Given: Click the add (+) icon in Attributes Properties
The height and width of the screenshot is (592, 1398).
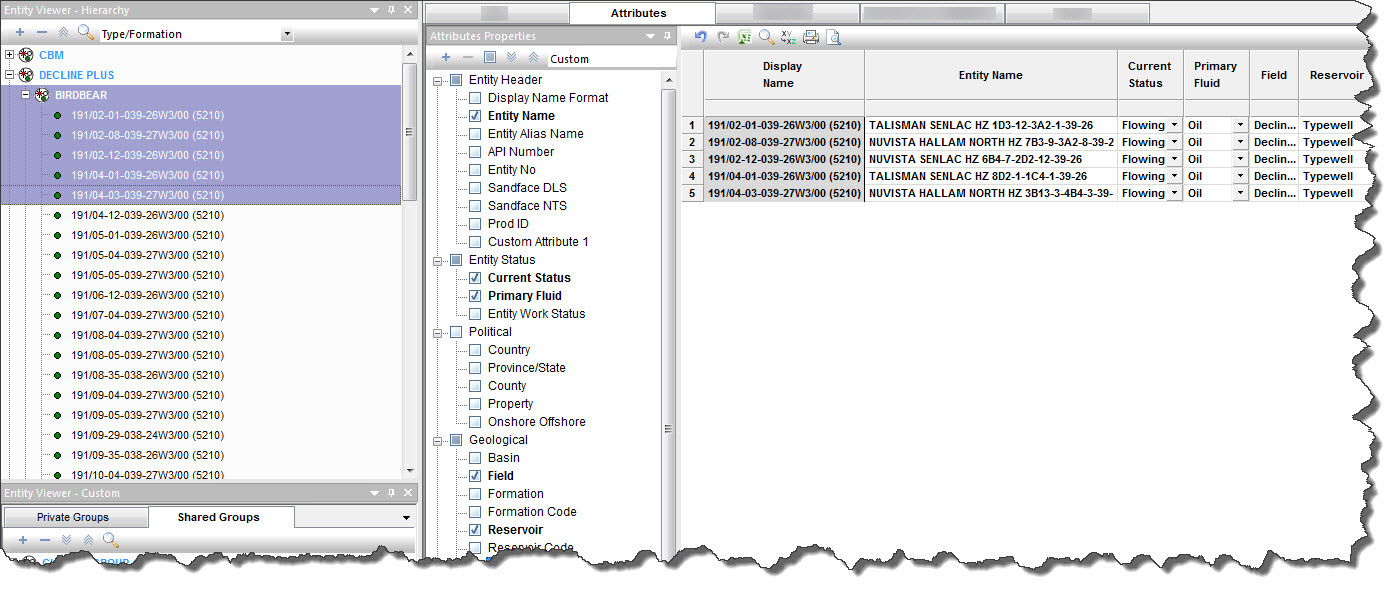Looking at the screenshot, I should click(446, 58).
